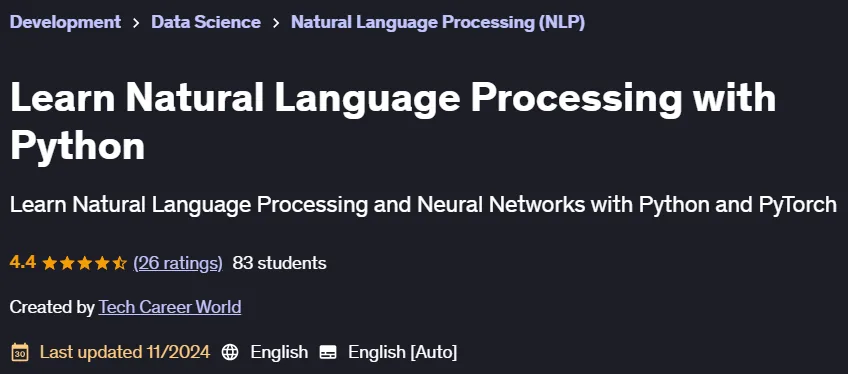This screenshot has height=374, width=848.
Task: Click the chevron after Data Science
Action: click(x=276, y=23)
